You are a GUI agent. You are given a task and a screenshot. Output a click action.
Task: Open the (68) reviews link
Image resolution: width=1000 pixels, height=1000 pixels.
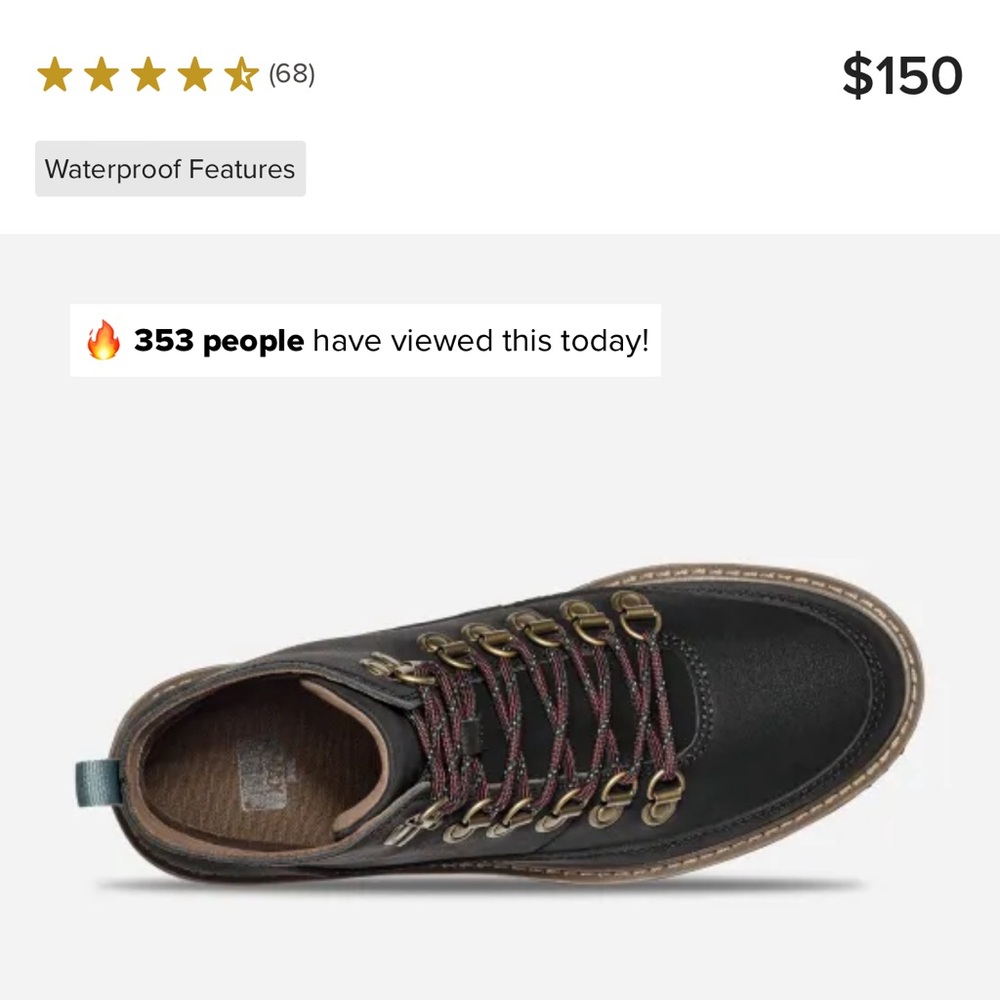292,73
